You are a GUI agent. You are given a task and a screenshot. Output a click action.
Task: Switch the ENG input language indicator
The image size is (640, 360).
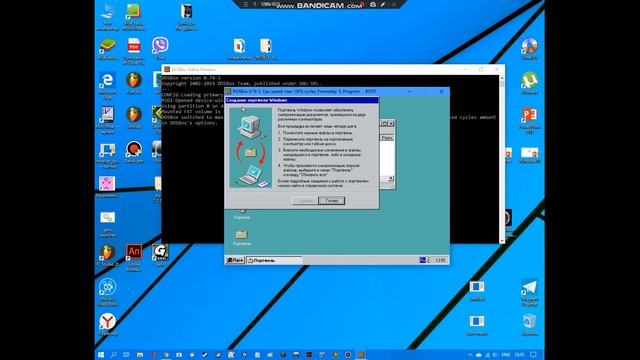tap(506, 355)
